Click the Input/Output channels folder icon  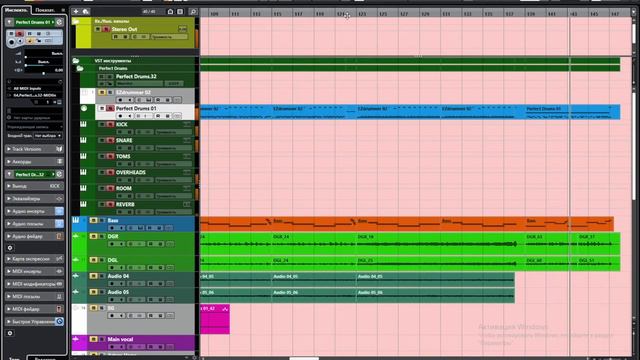76,21
